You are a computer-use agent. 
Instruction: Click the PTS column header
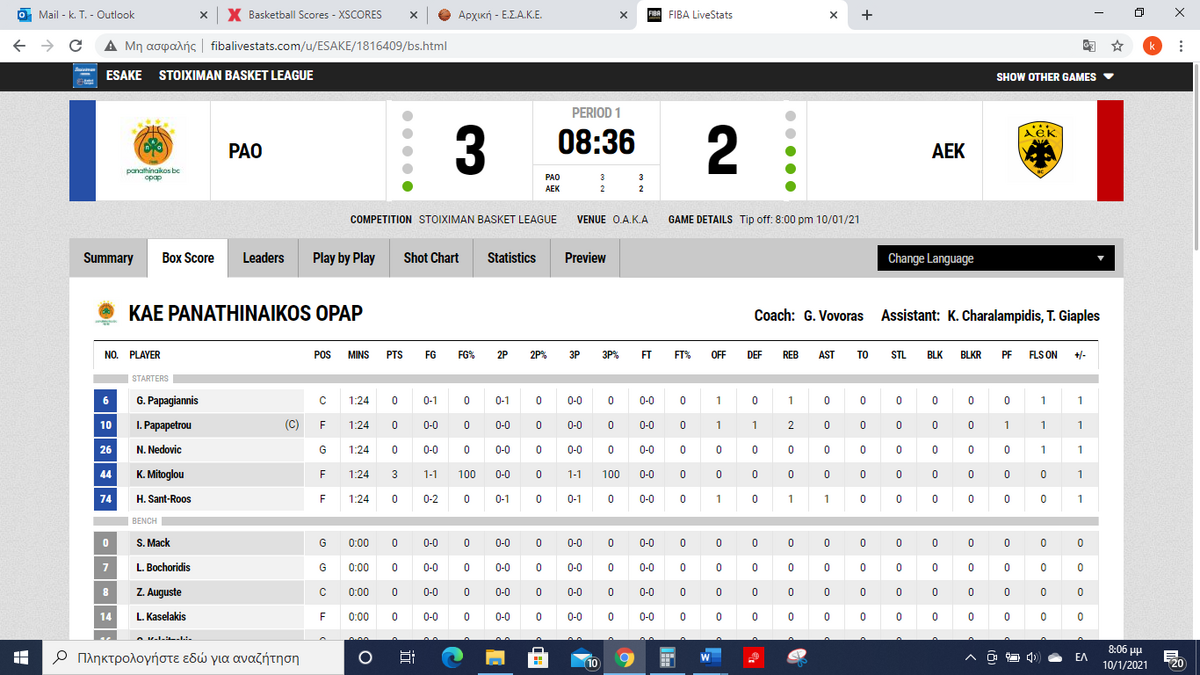[394, 355]
